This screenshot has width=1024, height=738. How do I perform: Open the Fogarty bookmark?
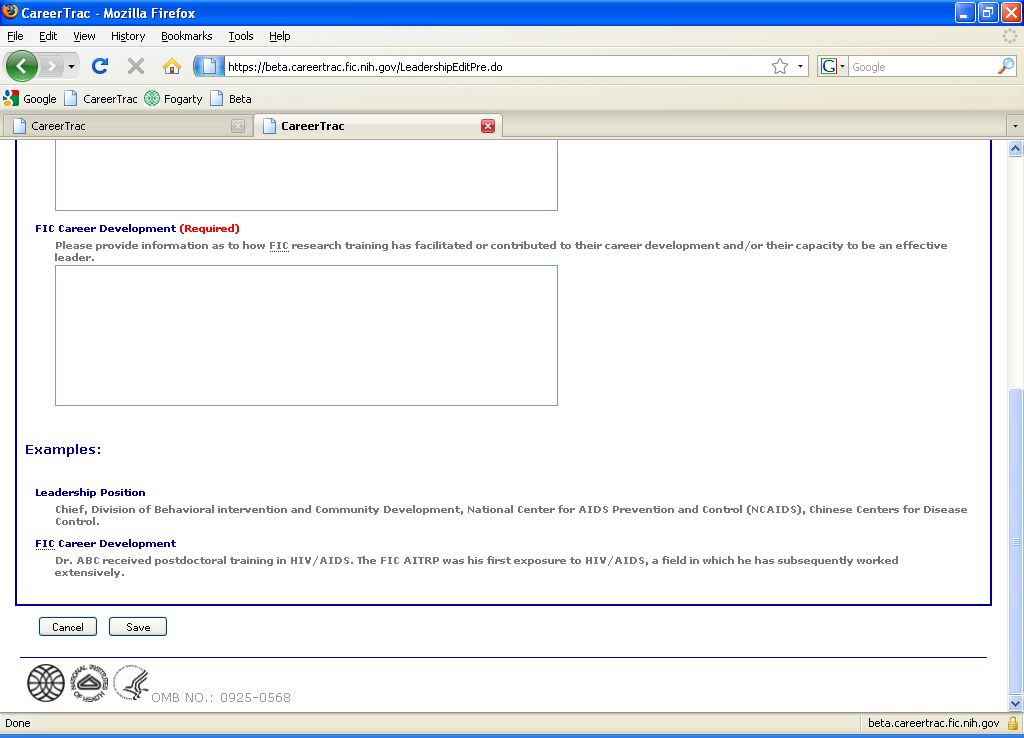(174, 99)
